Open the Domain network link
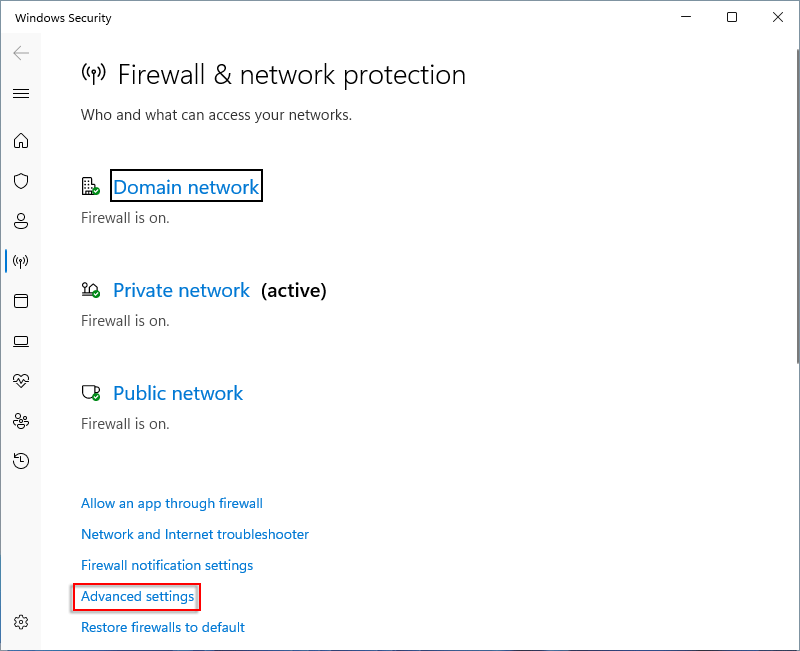This screenshot has width=800, height=651. (x=186, y=187)
